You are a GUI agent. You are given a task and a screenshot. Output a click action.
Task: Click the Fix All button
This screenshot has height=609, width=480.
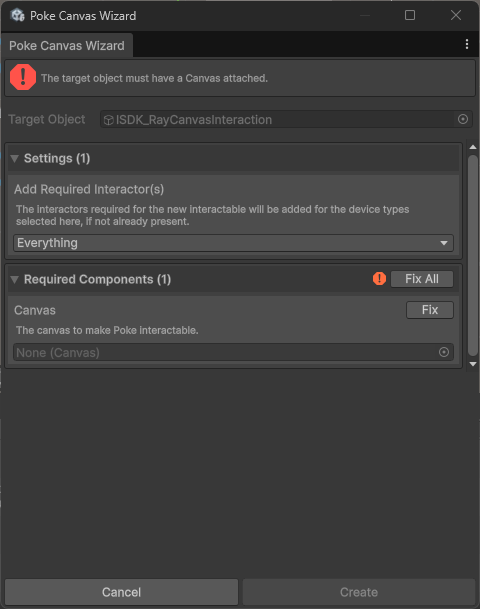click(x=422, y=279)
